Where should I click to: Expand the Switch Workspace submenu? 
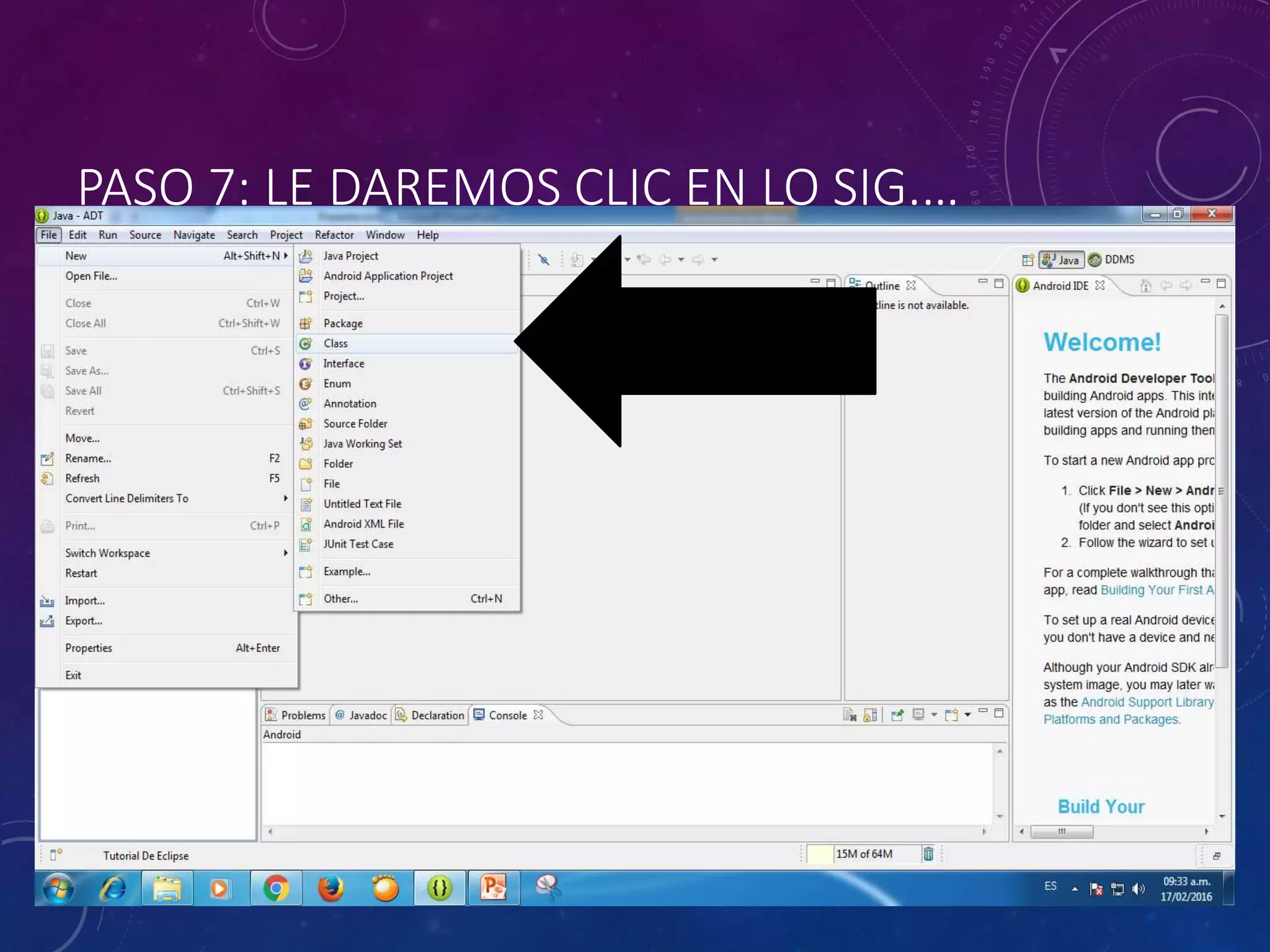pos(286,553)
